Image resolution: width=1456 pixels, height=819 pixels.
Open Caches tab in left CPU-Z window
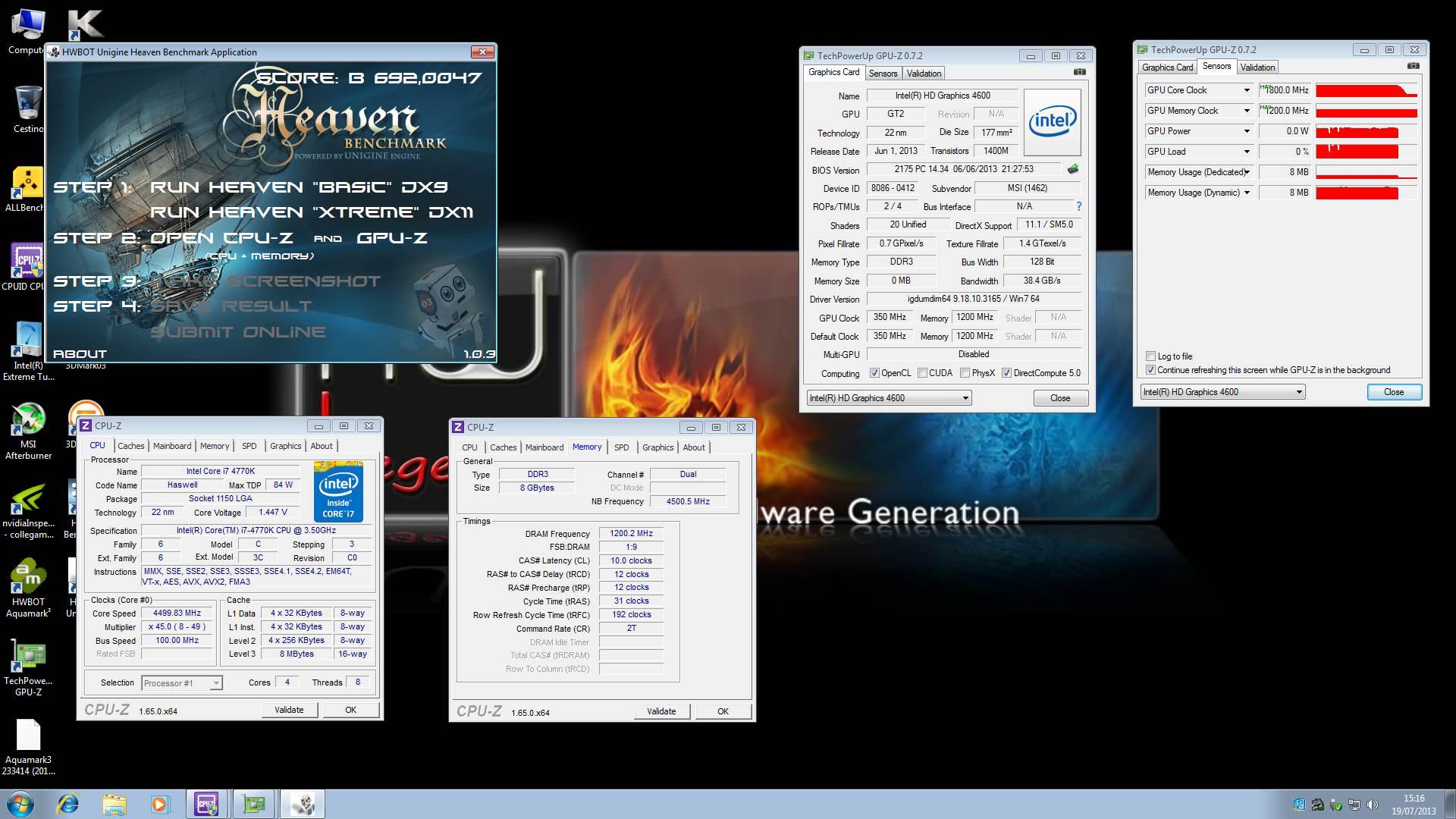130,446
